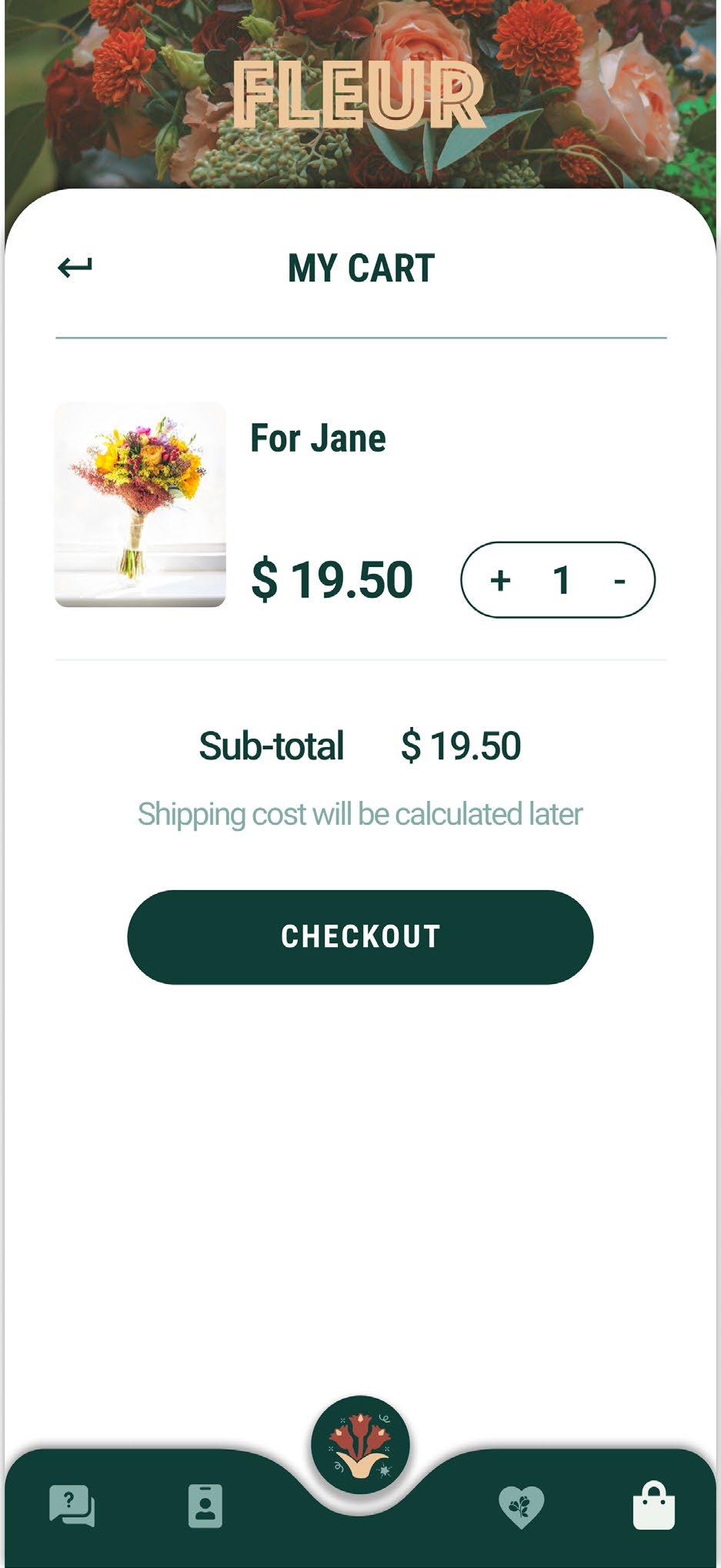Increase quantity with plus sign
Image resolution: width=721 pixels, height=1568 pixels.
(x=500, y=579)
